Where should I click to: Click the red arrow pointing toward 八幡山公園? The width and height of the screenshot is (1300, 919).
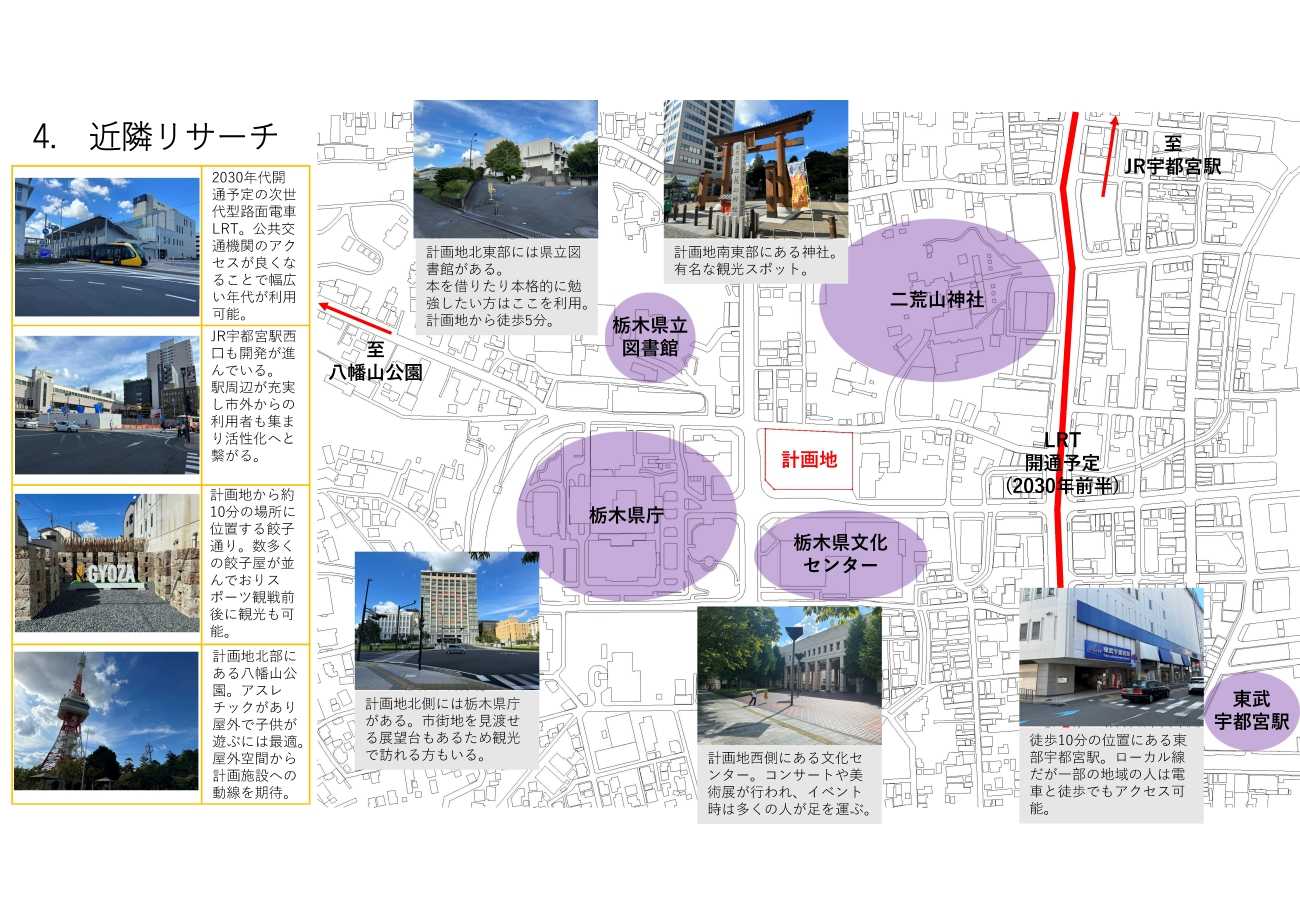(x=355, y=320)
